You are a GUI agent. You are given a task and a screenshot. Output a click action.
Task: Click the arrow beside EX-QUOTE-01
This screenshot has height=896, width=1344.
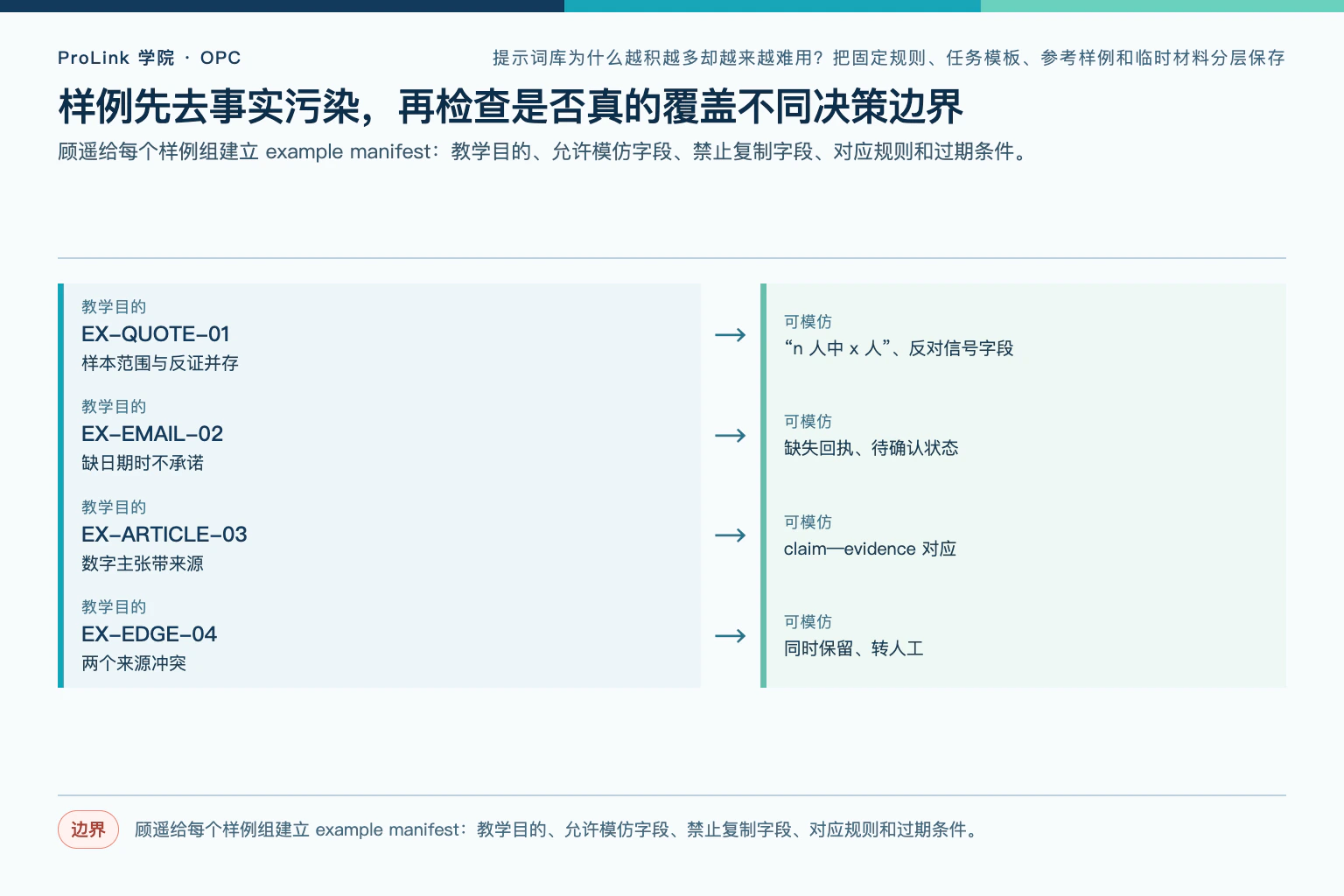pyautogui.click(x=731, y=335)
